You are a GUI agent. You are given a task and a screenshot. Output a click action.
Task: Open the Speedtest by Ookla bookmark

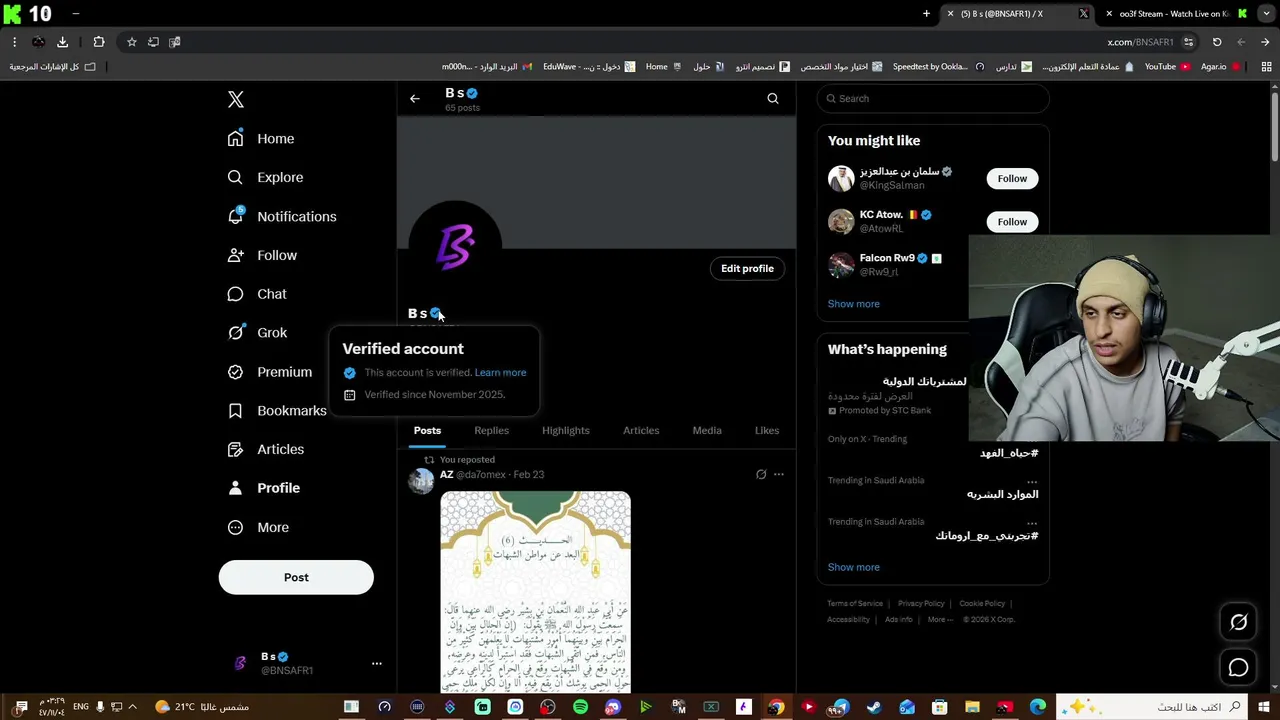point(937,67)
